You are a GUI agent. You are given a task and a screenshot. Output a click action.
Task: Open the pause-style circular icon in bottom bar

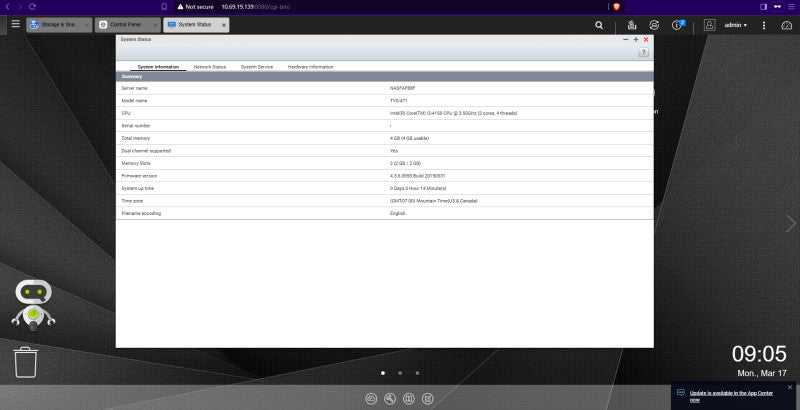pyautogui.click(x=409, y=399)
